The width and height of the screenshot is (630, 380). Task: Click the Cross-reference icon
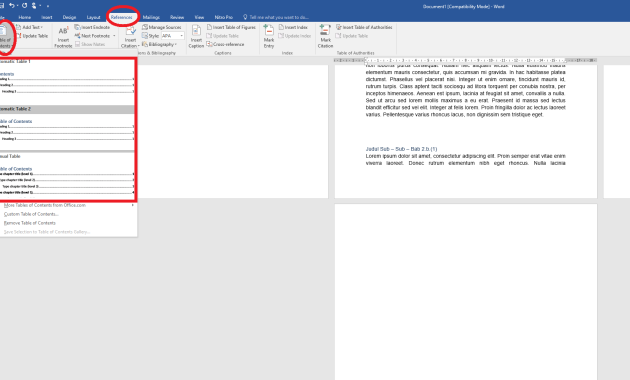(x=210, y=44)
